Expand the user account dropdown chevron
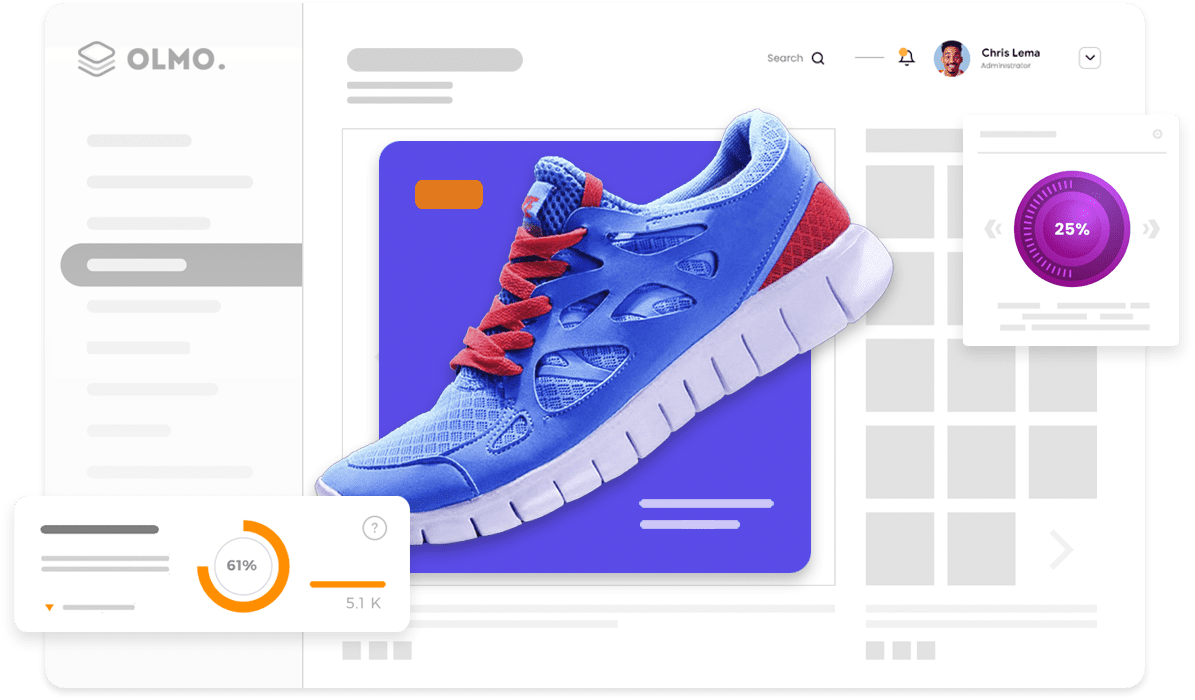 tap(1090, 58)
